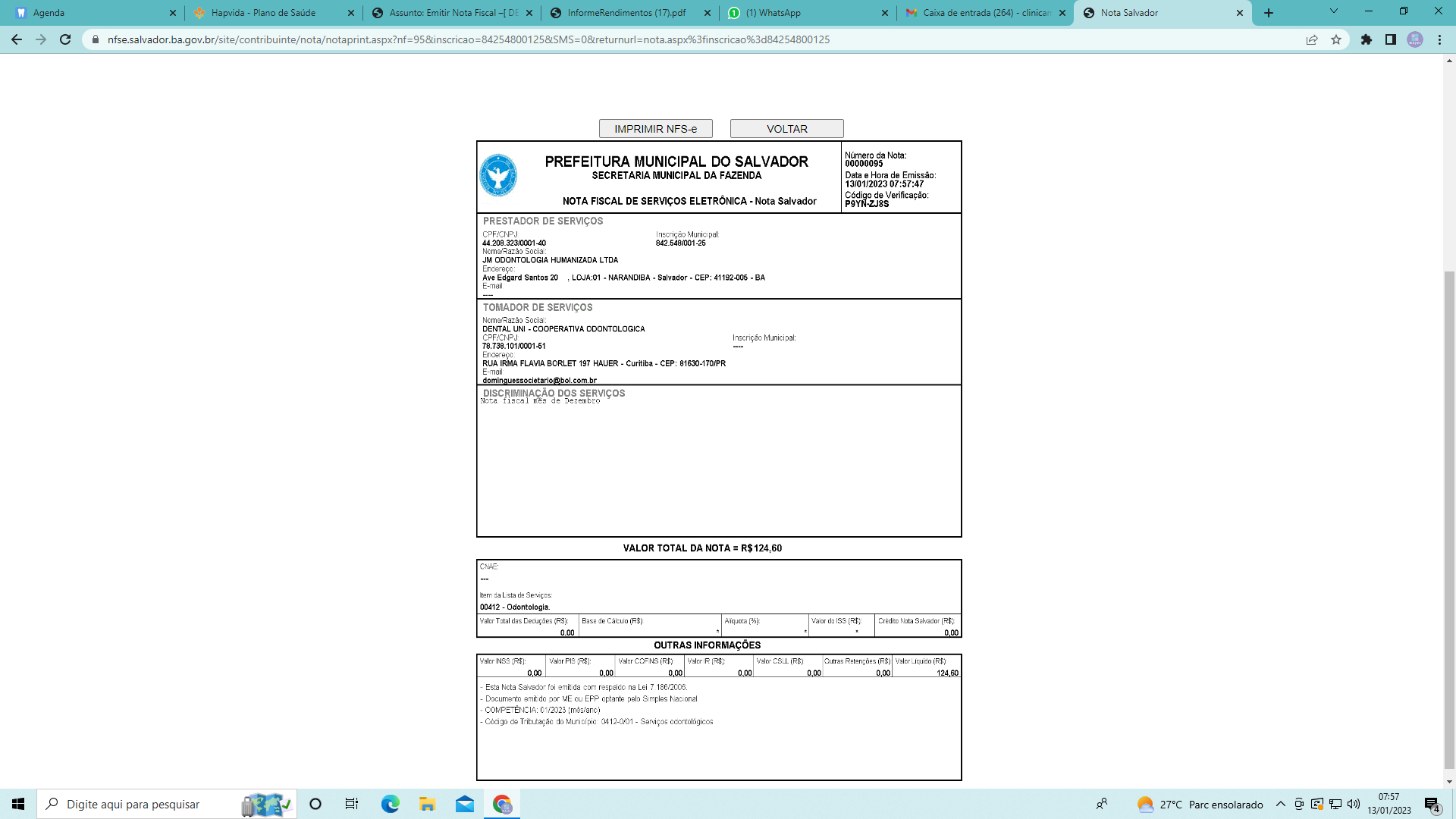Click the VOLTAR button
Image resolution: width=1456 pixels, height=819 pixels.
786,129
